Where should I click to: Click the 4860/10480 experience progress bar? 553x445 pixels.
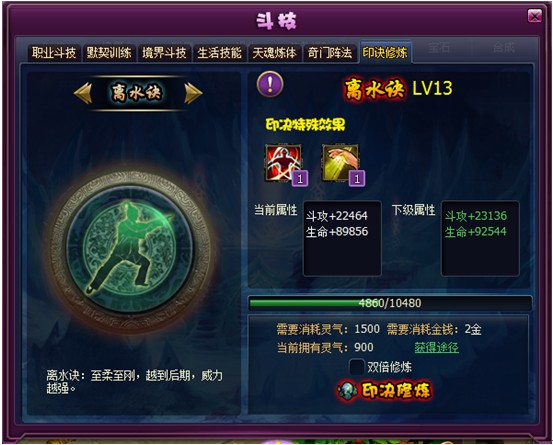[x=390, y=303]
